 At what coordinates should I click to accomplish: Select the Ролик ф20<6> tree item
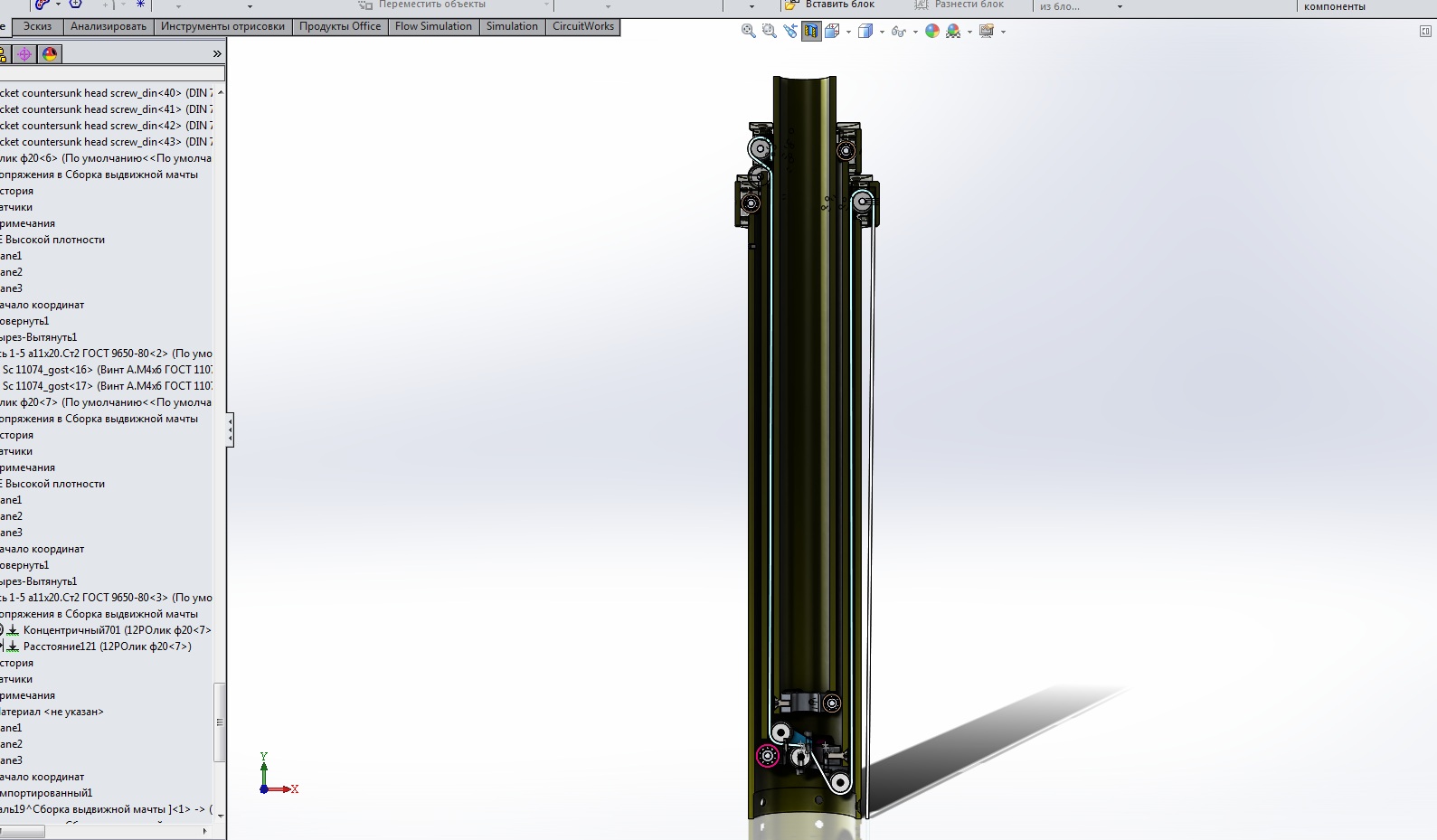106,158
